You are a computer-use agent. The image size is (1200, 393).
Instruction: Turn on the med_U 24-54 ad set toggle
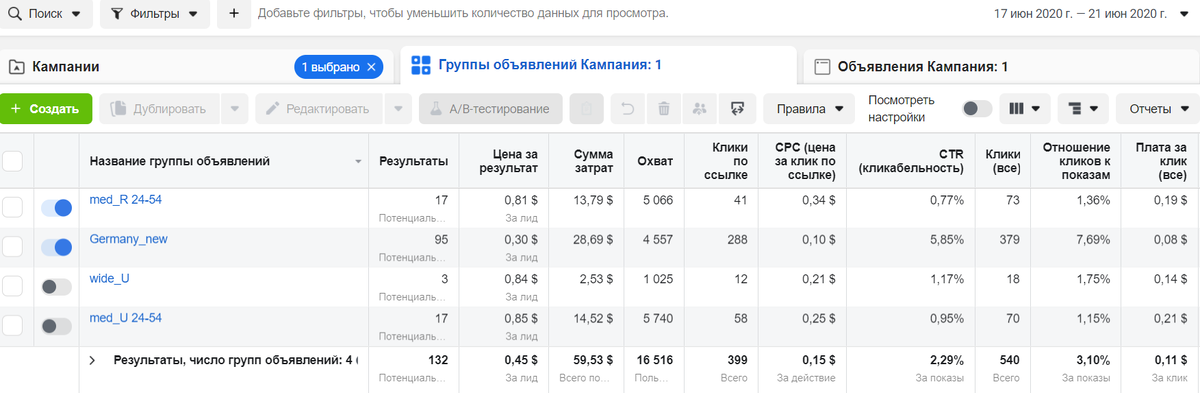[x=57, y=326]
